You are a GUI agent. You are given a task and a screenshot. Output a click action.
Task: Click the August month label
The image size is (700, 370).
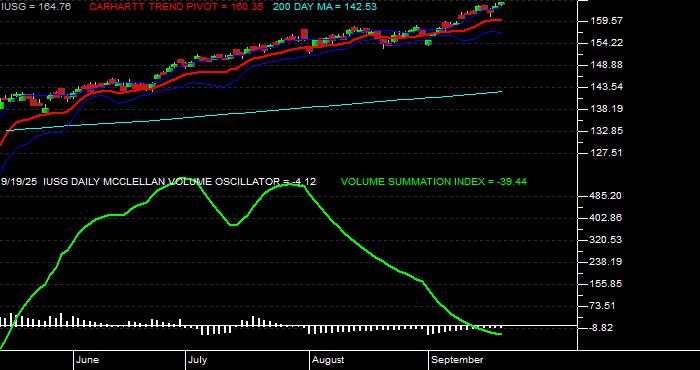point(328,360)
